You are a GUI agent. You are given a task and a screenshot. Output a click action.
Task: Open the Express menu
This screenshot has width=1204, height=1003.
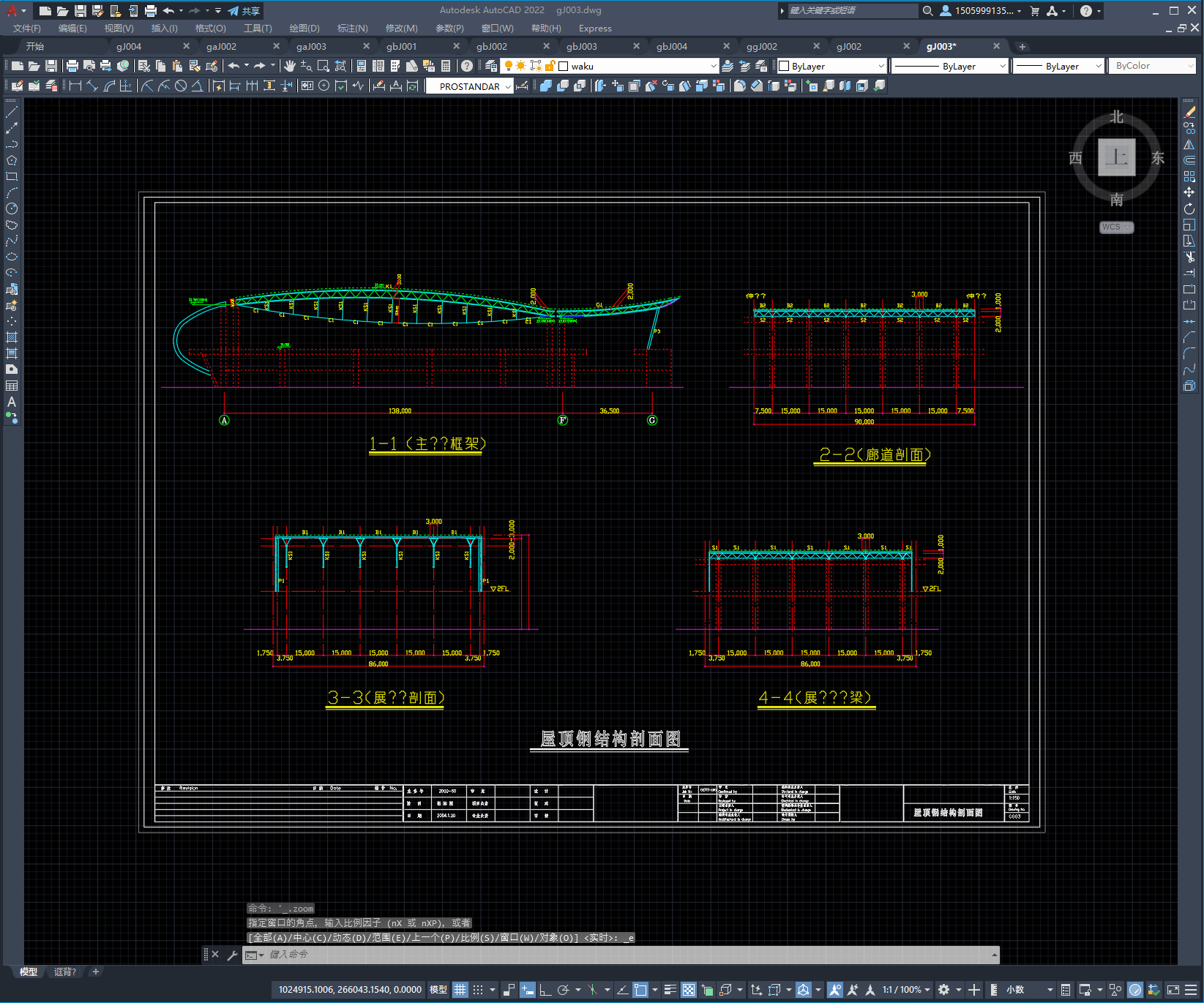tap(595, 29)
